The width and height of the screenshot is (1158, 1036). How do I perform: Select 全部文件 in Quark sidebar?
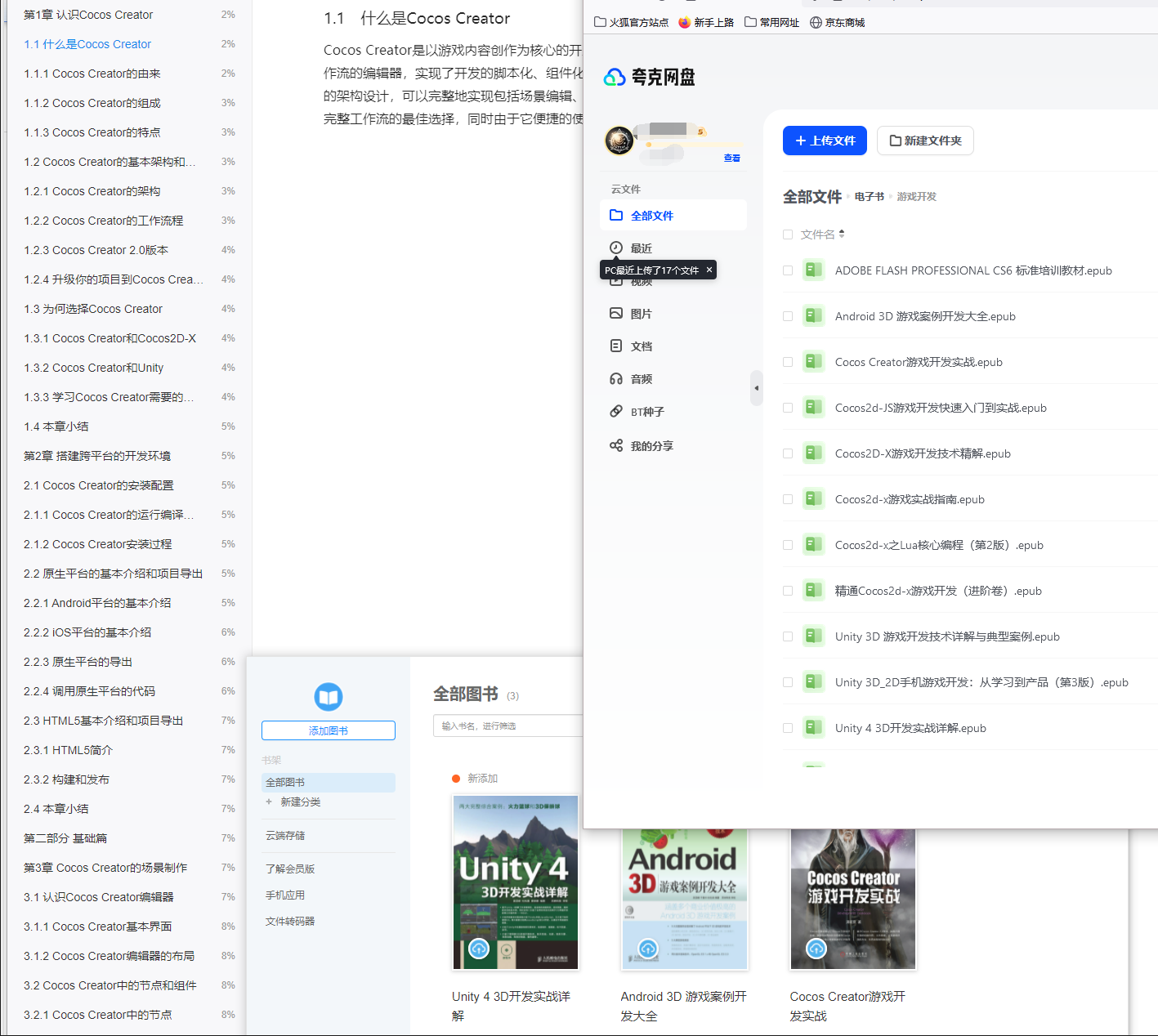(673, 215)
